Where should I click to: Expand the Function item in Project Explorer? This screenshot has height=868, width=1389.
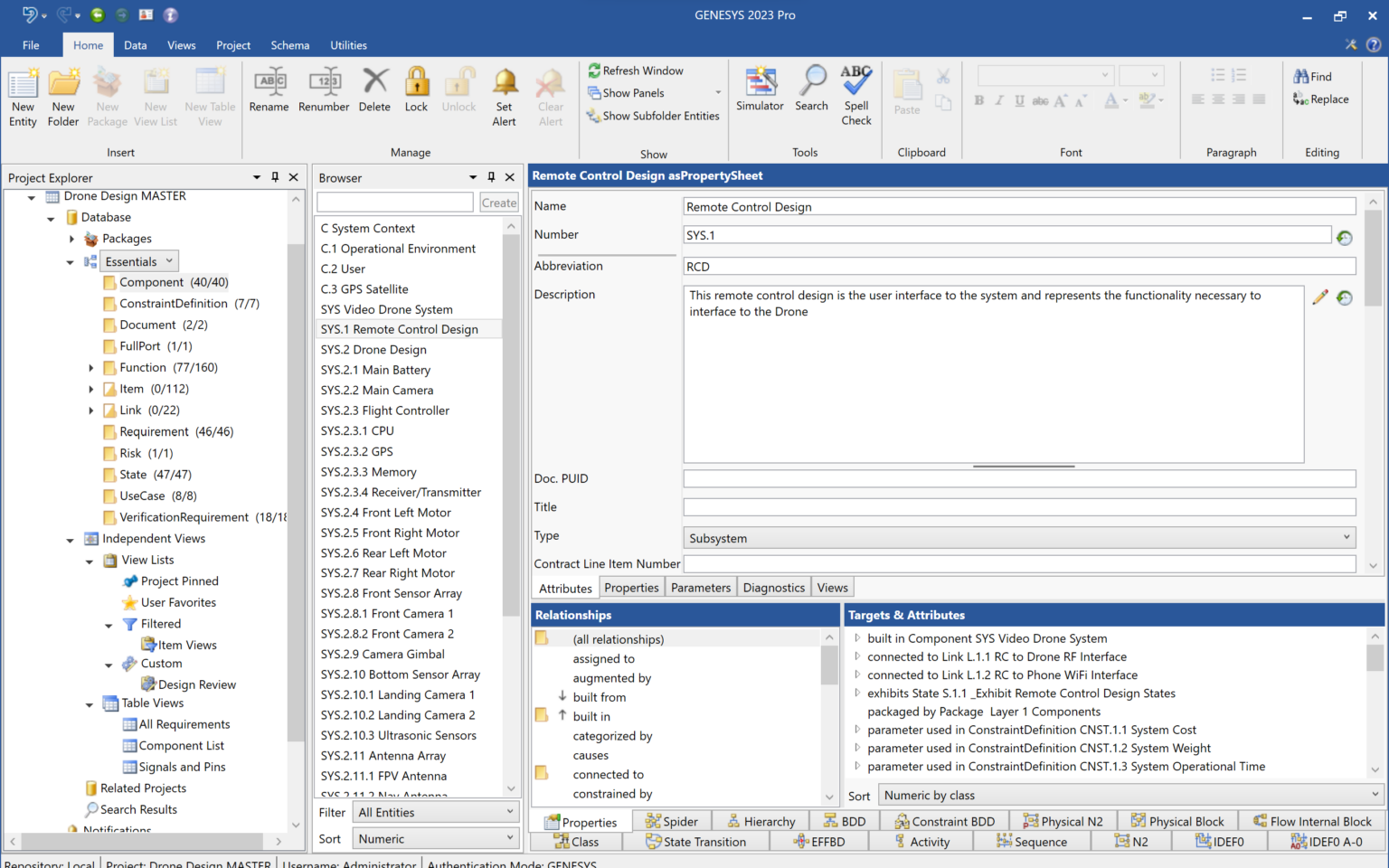pos(90,367)
